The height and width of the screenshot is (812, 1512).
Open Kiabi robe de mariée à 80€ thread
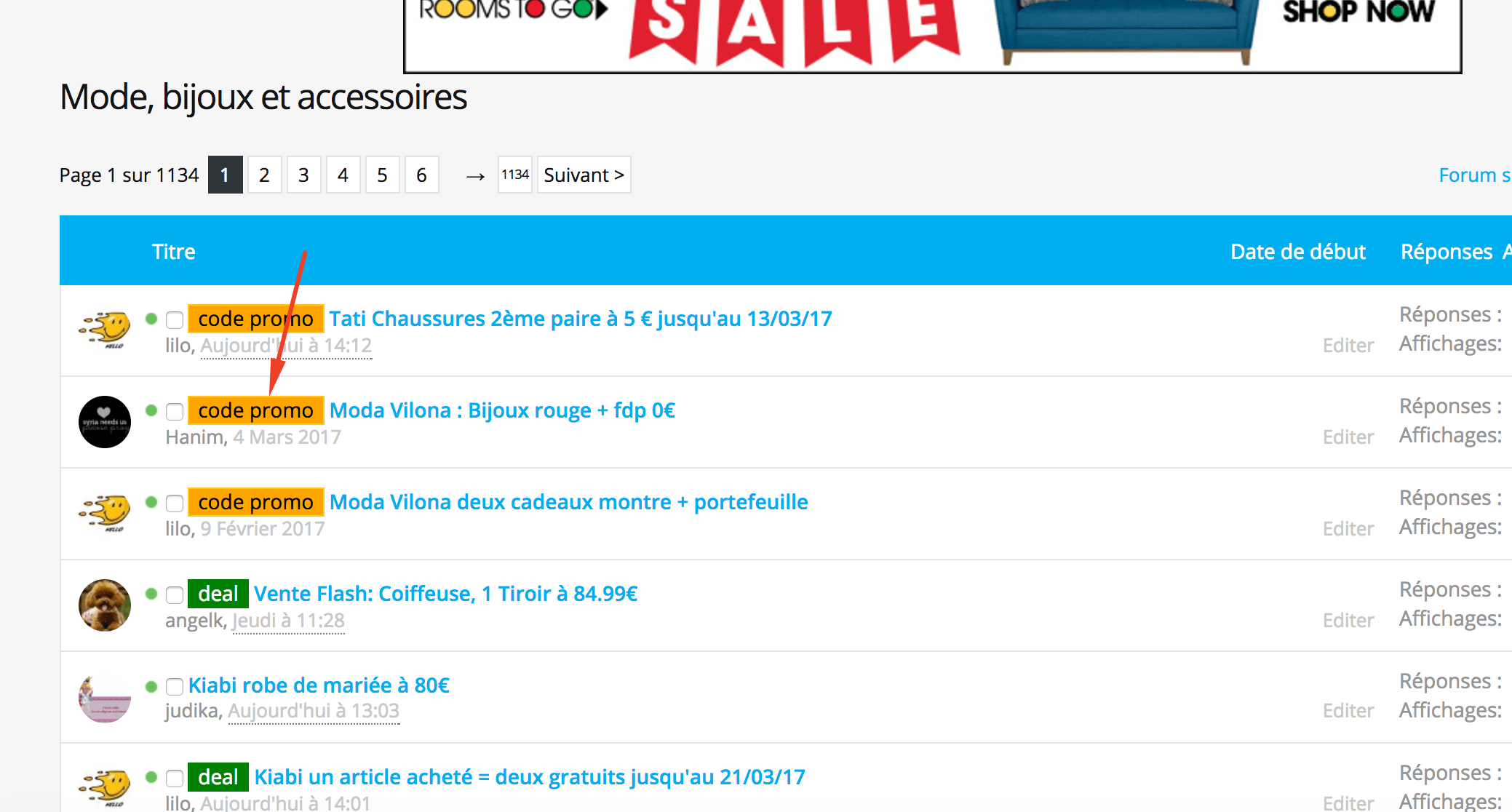[319, 685]
